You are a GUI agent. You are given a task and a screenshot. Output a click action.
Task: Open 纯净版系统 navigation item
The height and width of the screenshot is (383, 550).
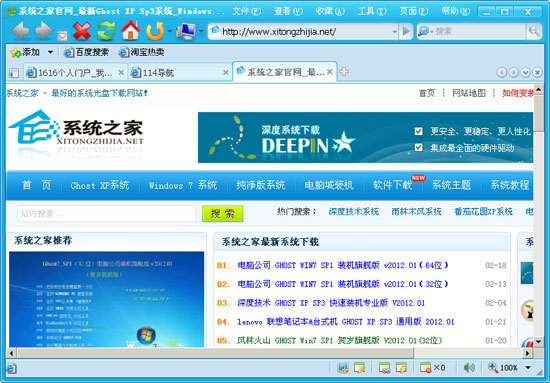pos(261,185)
